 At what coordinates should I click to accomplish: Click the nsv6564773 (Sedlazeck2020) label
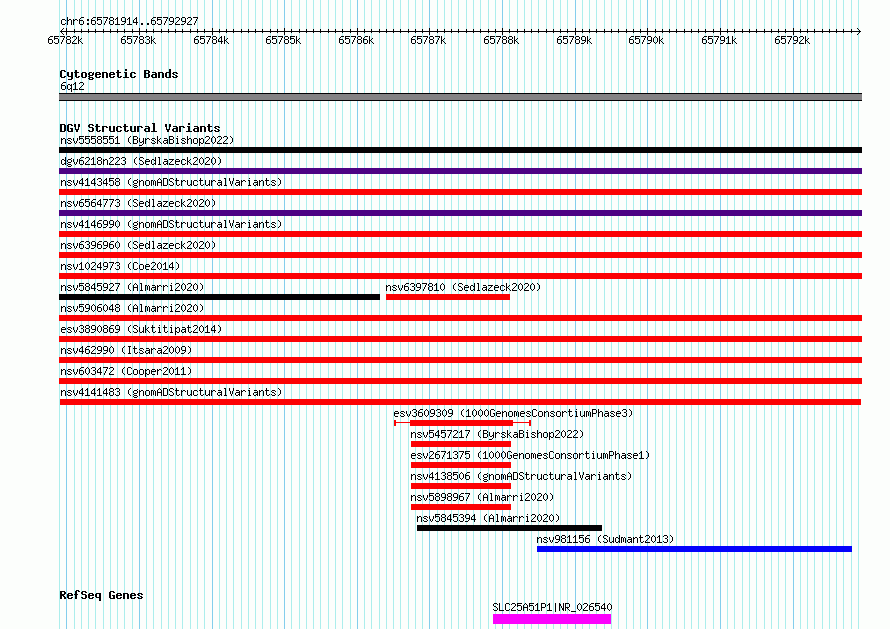(138, 203)
